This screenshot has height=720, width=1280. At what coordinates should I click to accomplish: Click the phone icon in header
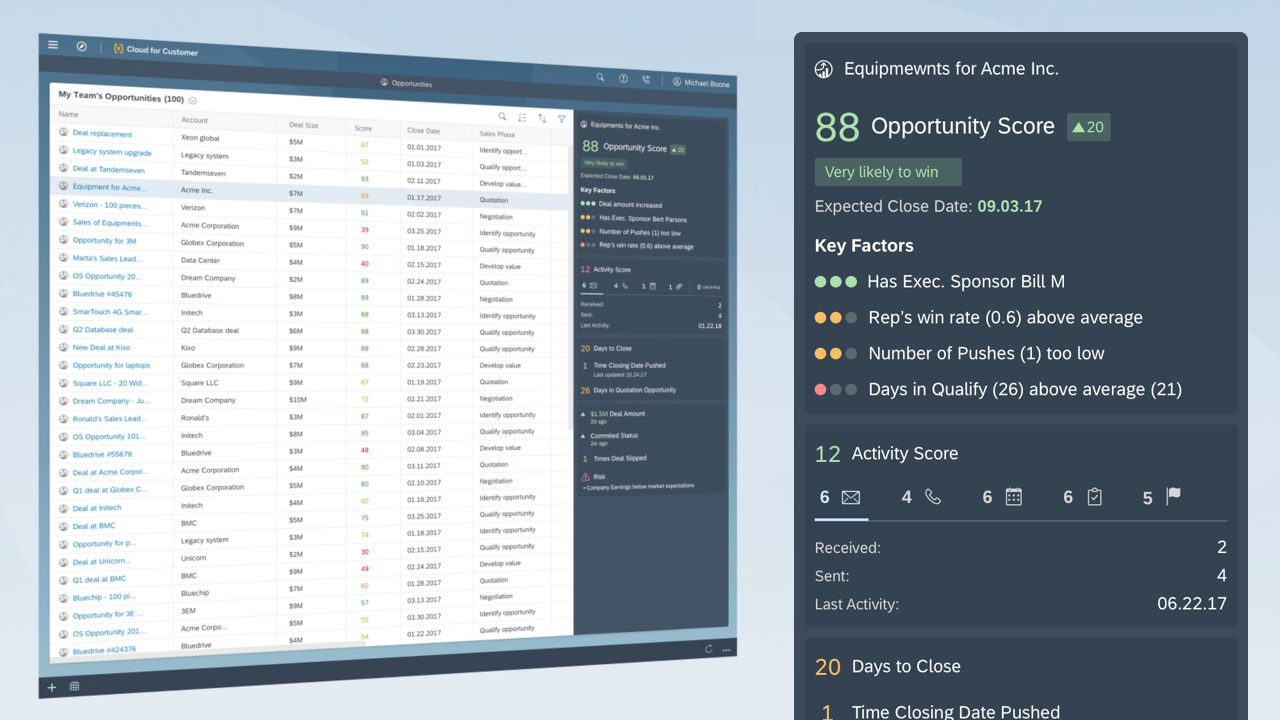tap(646, 80)
